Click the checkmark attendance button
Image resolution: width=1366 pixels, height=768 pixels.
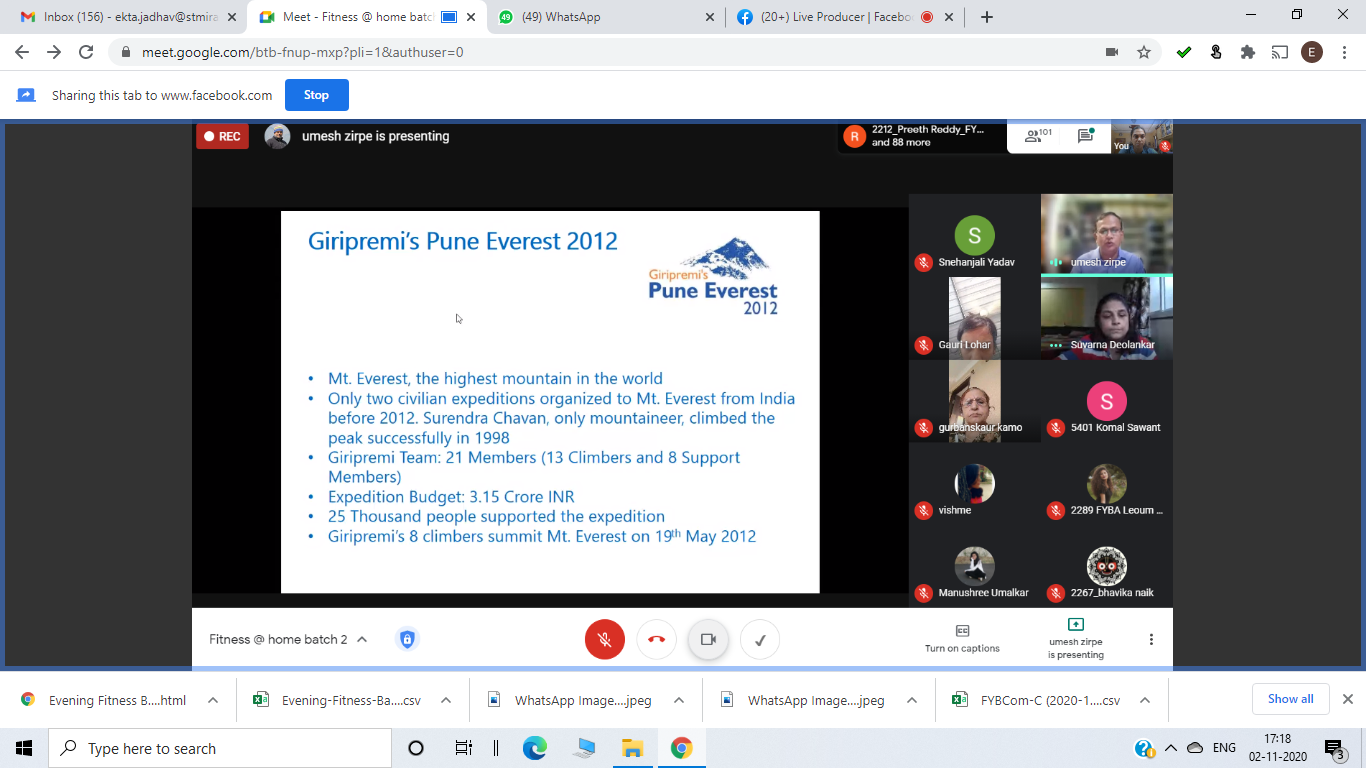pyautogui.click(x=760, y=640)
